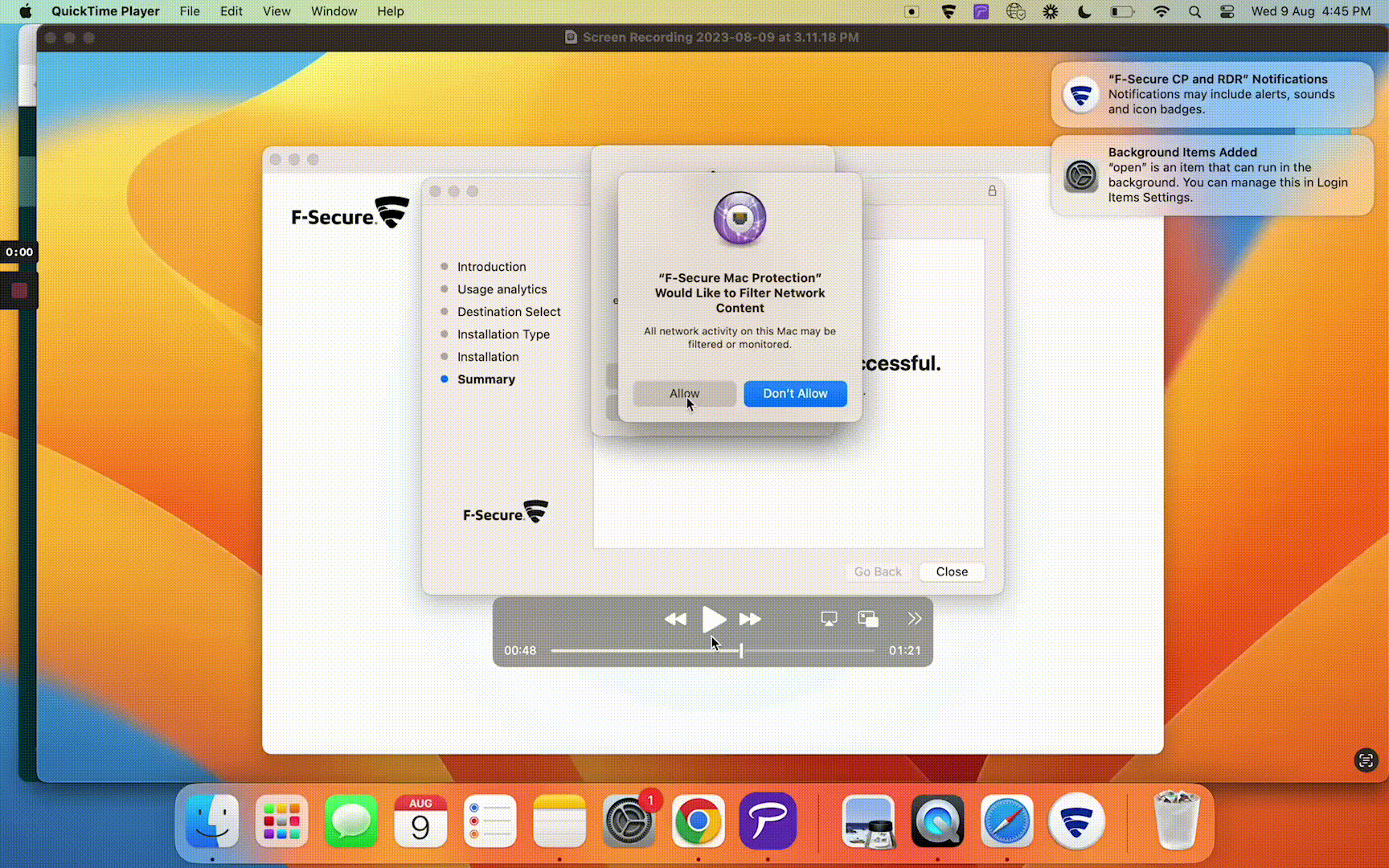Open the purple P app in Dock
The image size is (1389, 868).
[768, 821]
